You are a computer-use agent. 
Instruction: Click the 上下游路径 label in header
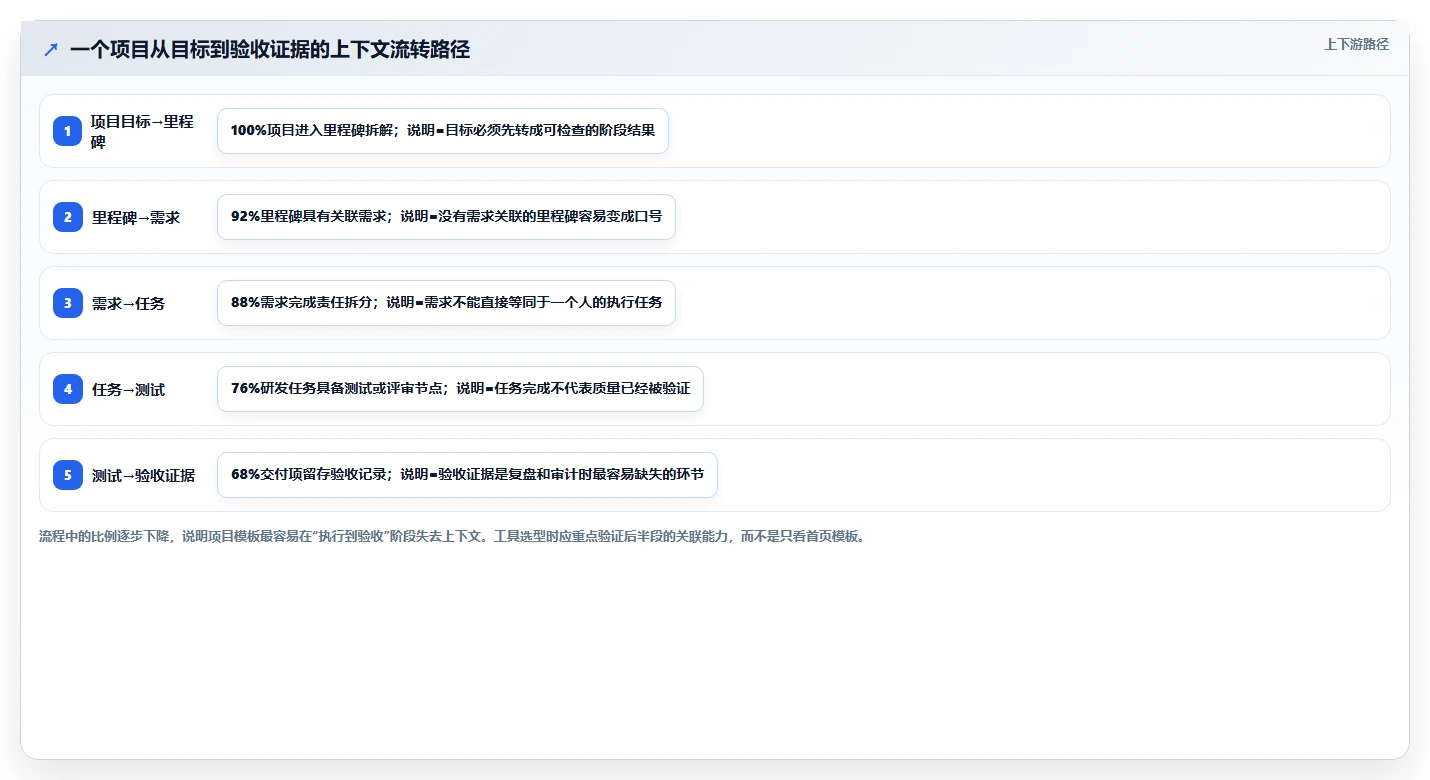1356,44
